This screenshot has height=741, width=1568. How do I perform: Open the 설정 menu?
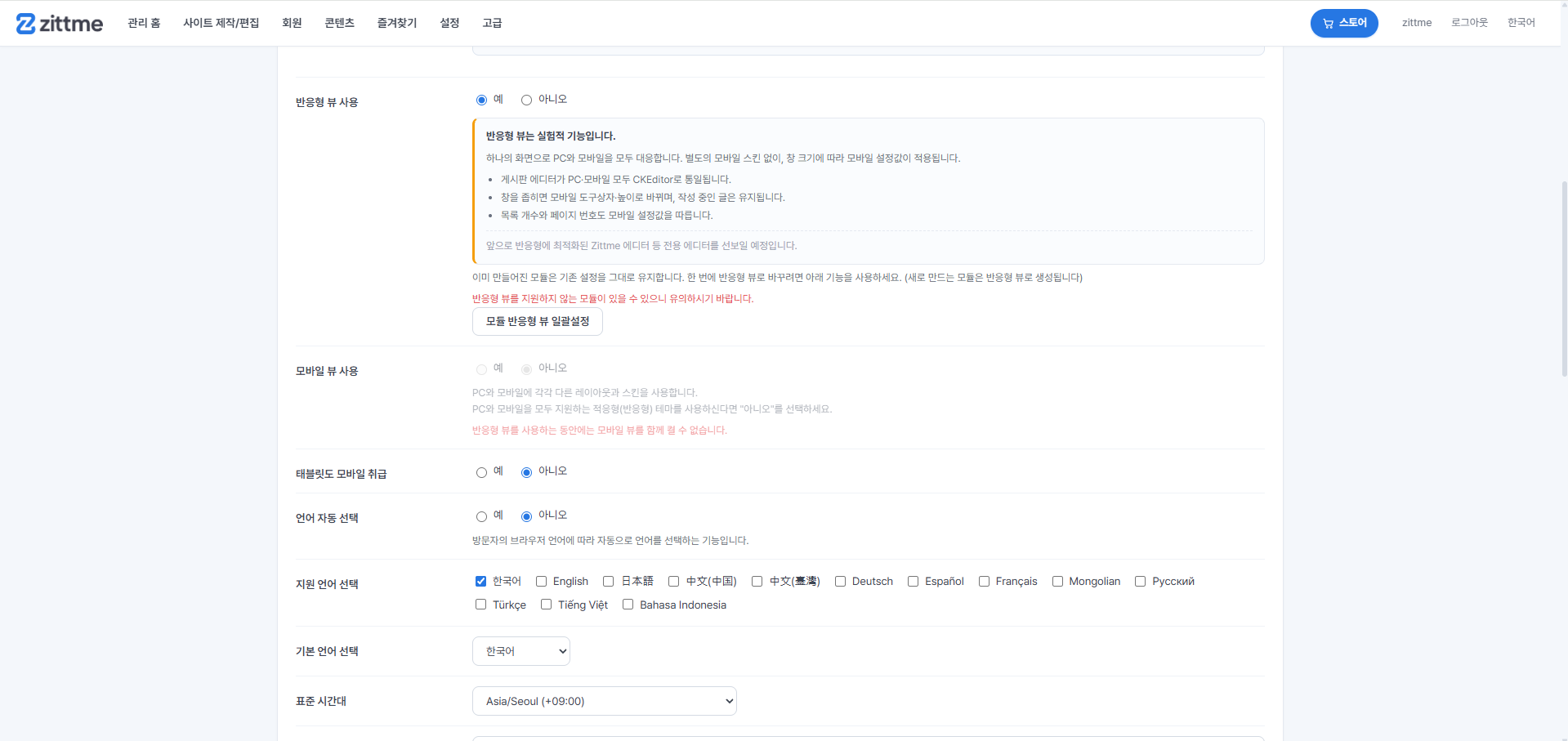(x=449, y=23)
